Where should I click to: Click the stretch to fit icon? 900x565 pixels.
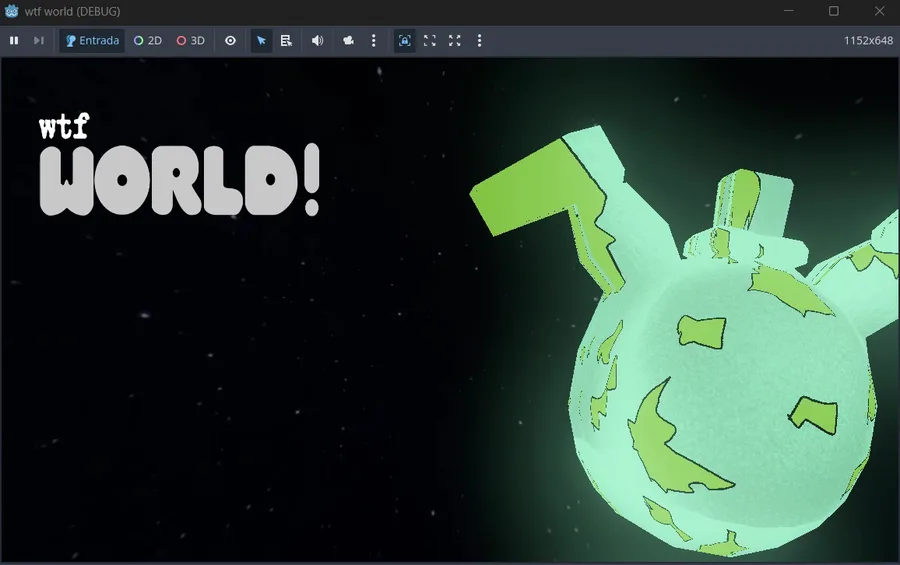455,41
